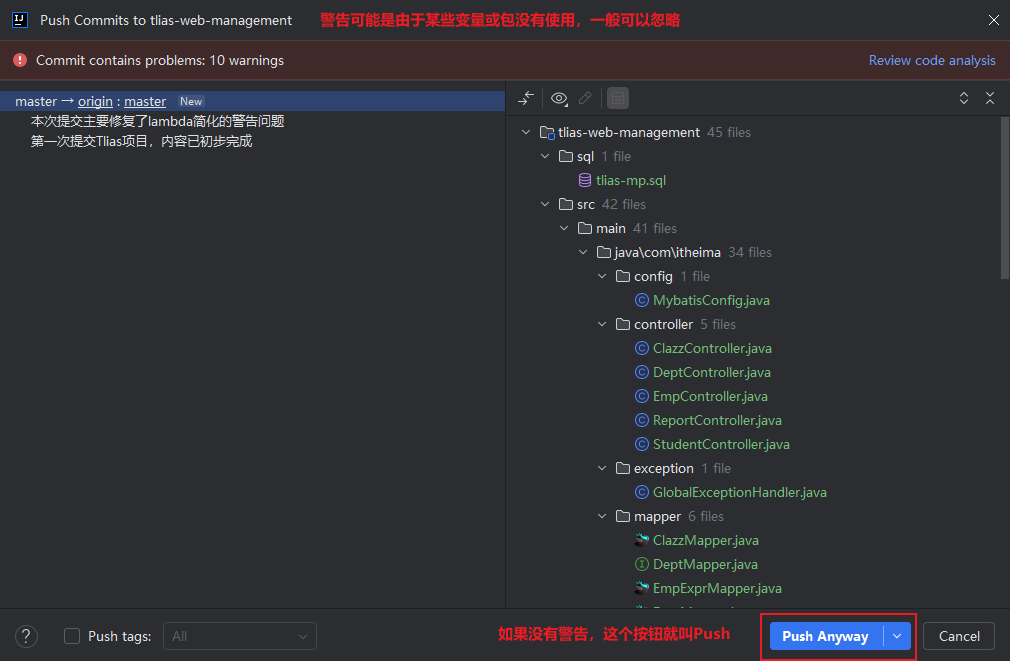
Task: Collapse java\com\itheima folder chevron
Action: click(x=583, y=252)
